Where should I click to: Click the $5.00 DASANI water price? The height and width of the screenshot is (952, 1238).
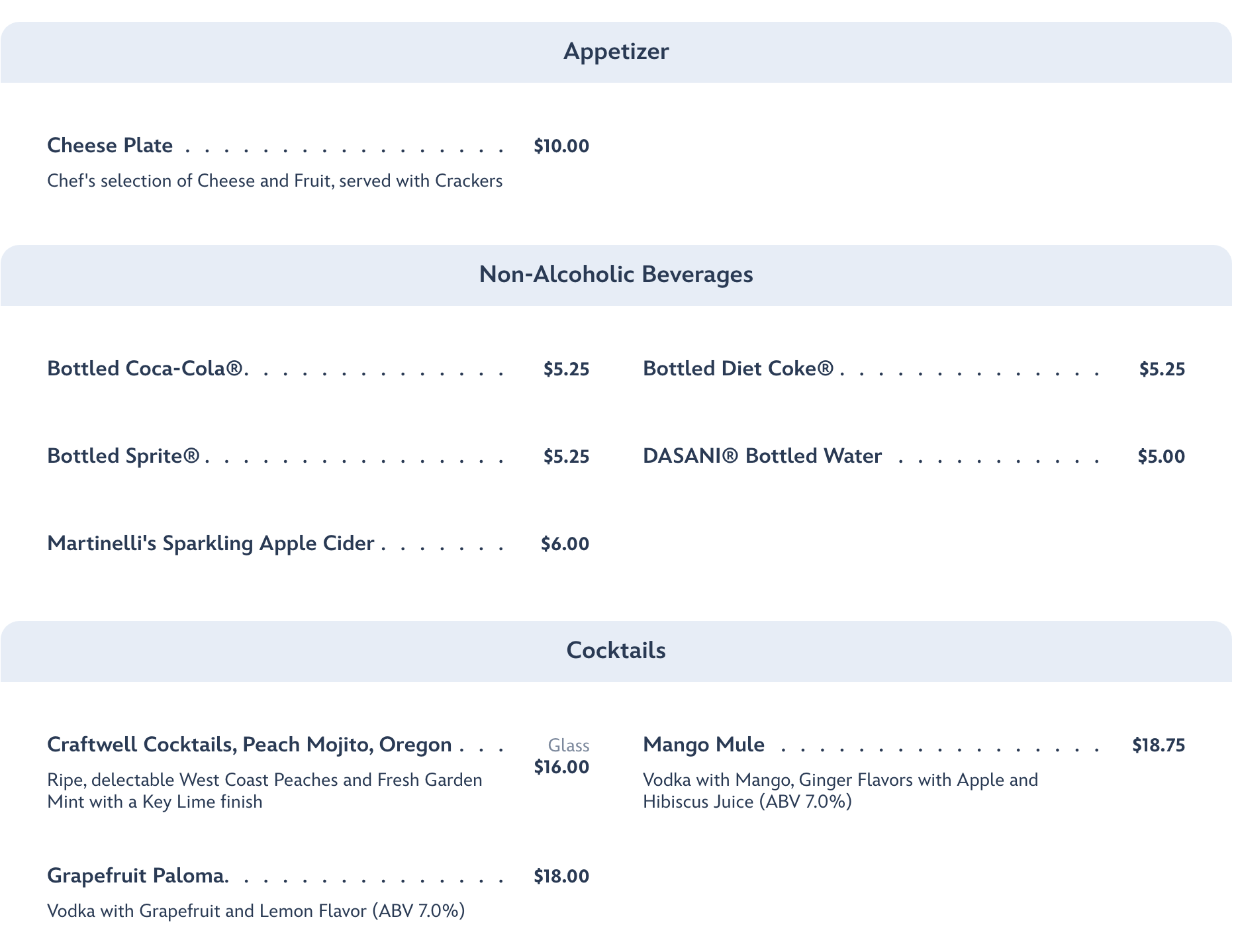1161,457
